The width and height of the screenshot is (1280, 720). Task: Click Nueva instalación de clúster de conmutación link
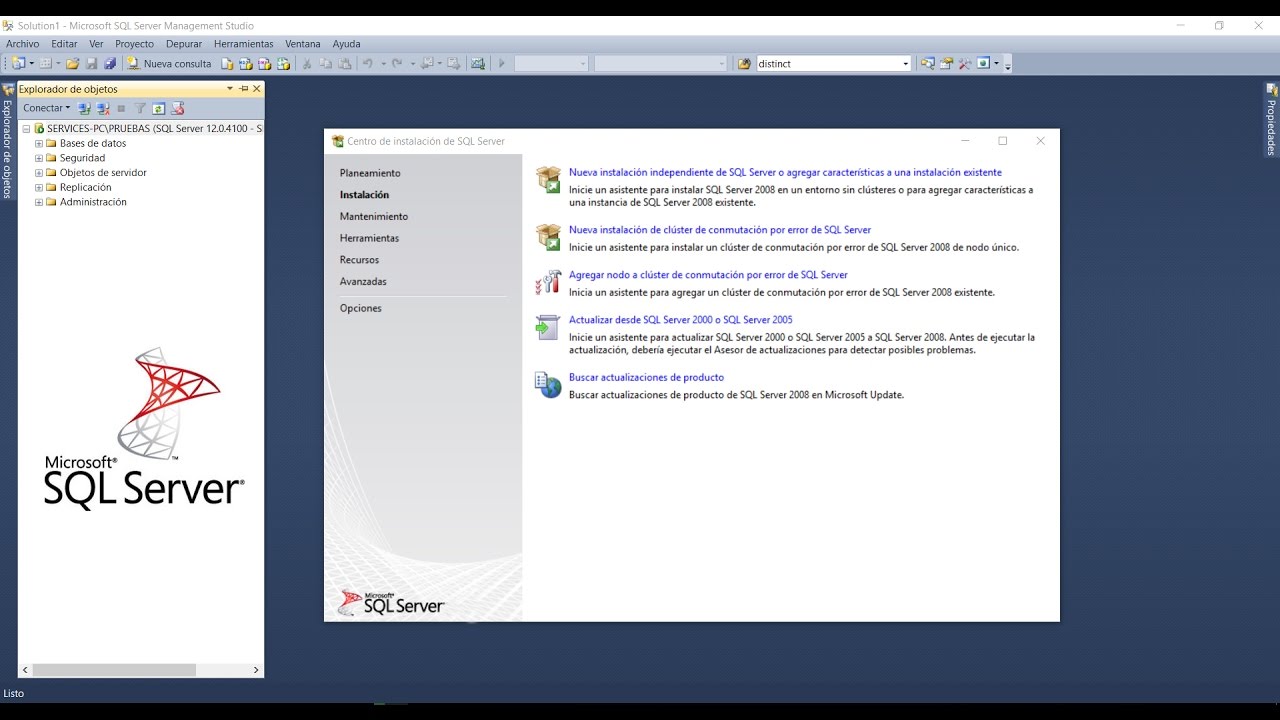720,230
